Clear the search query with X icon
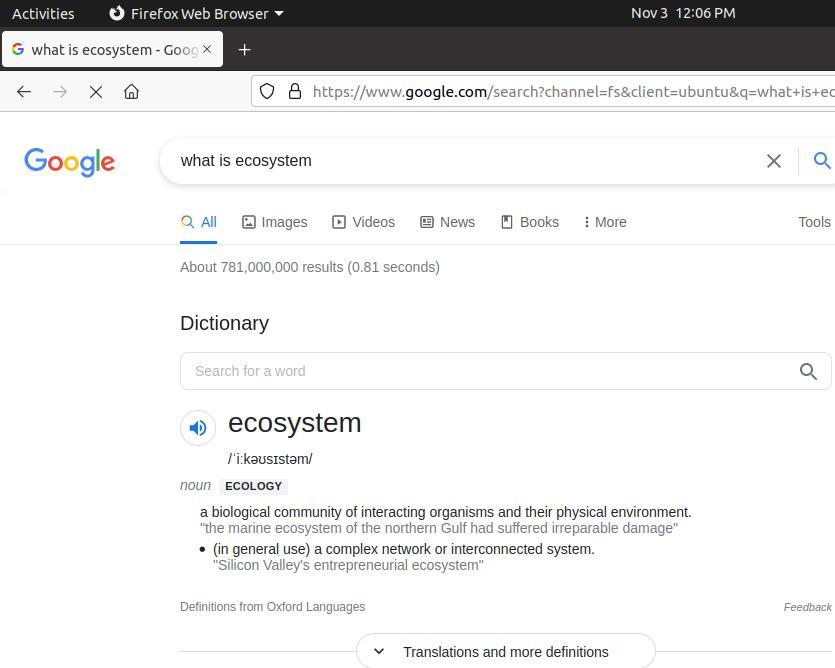Screen dimensions: 835x668 coord(773,161)
